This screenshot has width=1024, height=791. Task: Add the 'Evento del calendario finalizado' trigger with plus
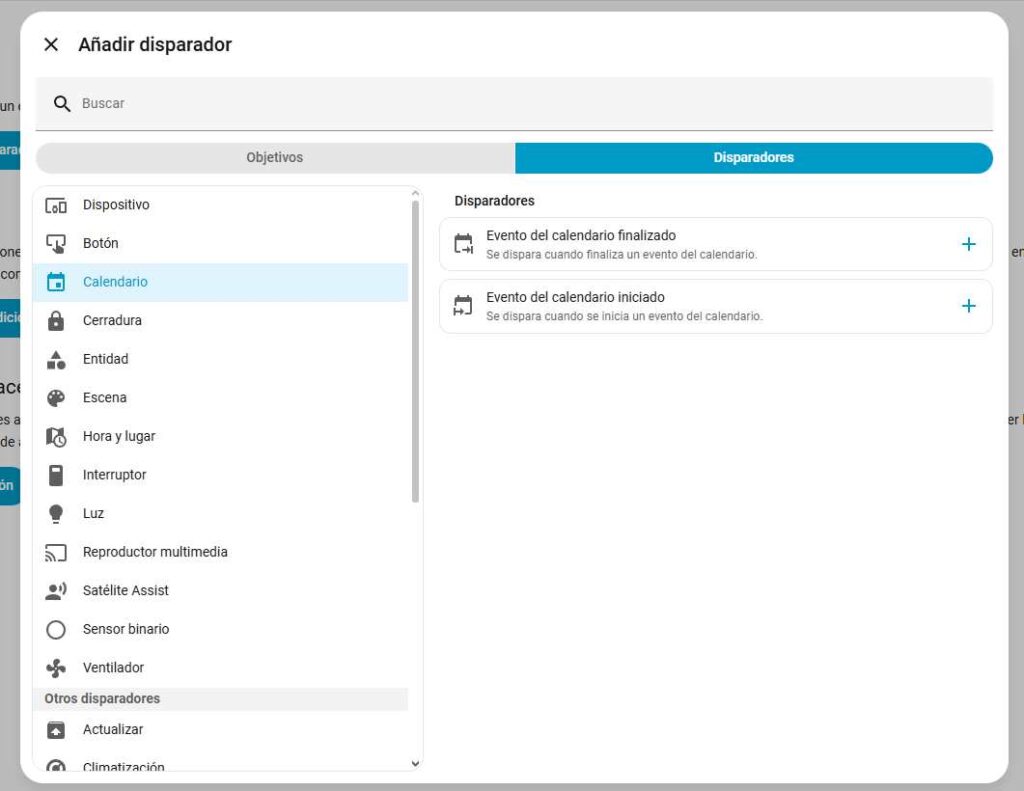[968, 244]
